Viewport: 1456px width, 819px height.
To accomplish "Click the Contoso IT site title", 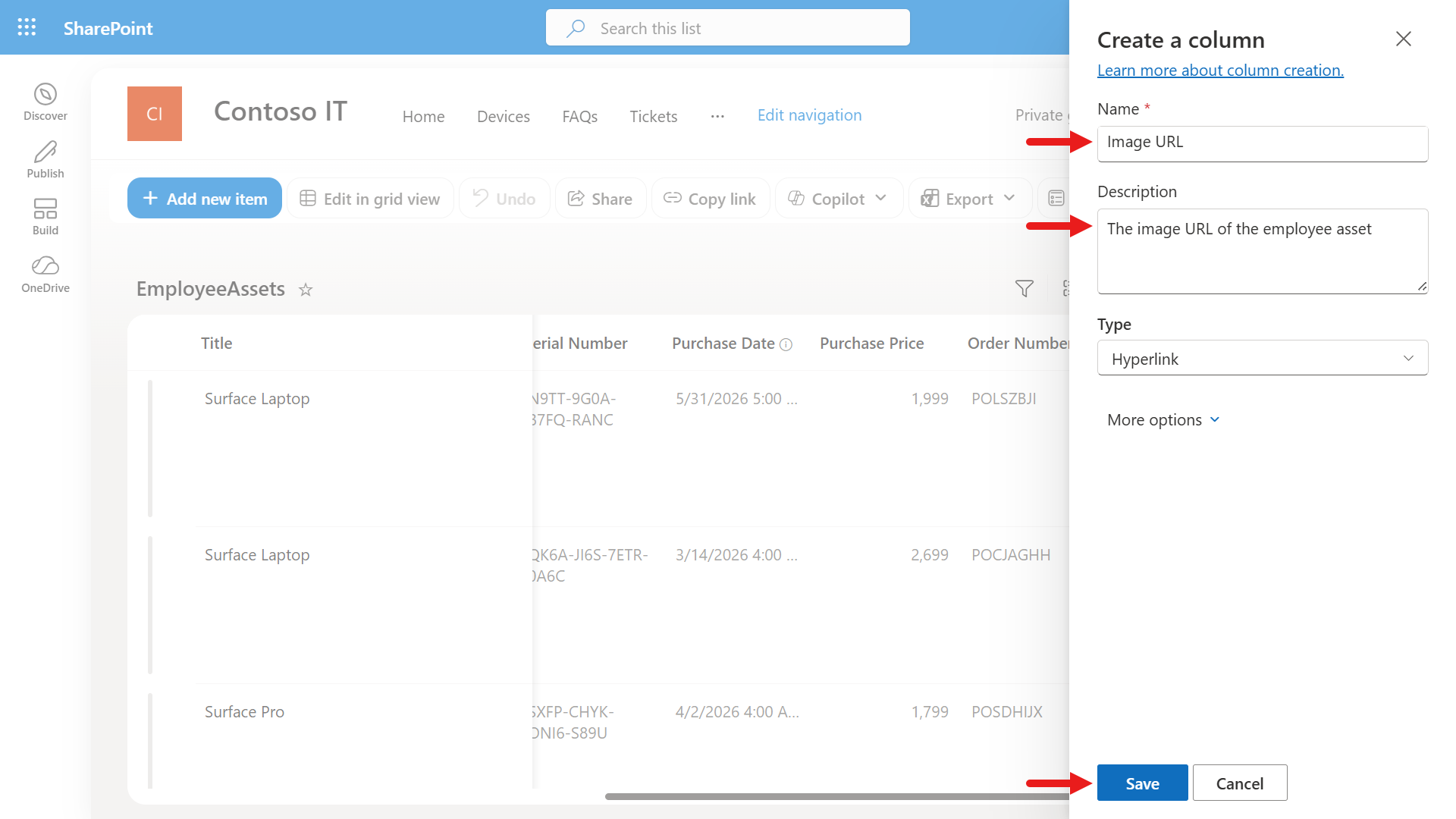I will point(281,111).
